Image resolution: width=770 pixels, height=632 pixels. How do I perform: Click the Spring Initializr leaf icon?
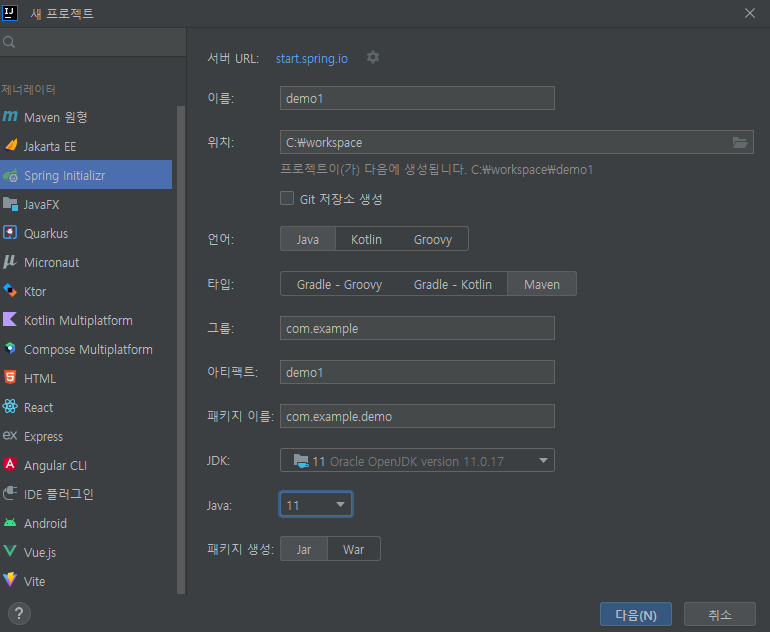point(10,175)
